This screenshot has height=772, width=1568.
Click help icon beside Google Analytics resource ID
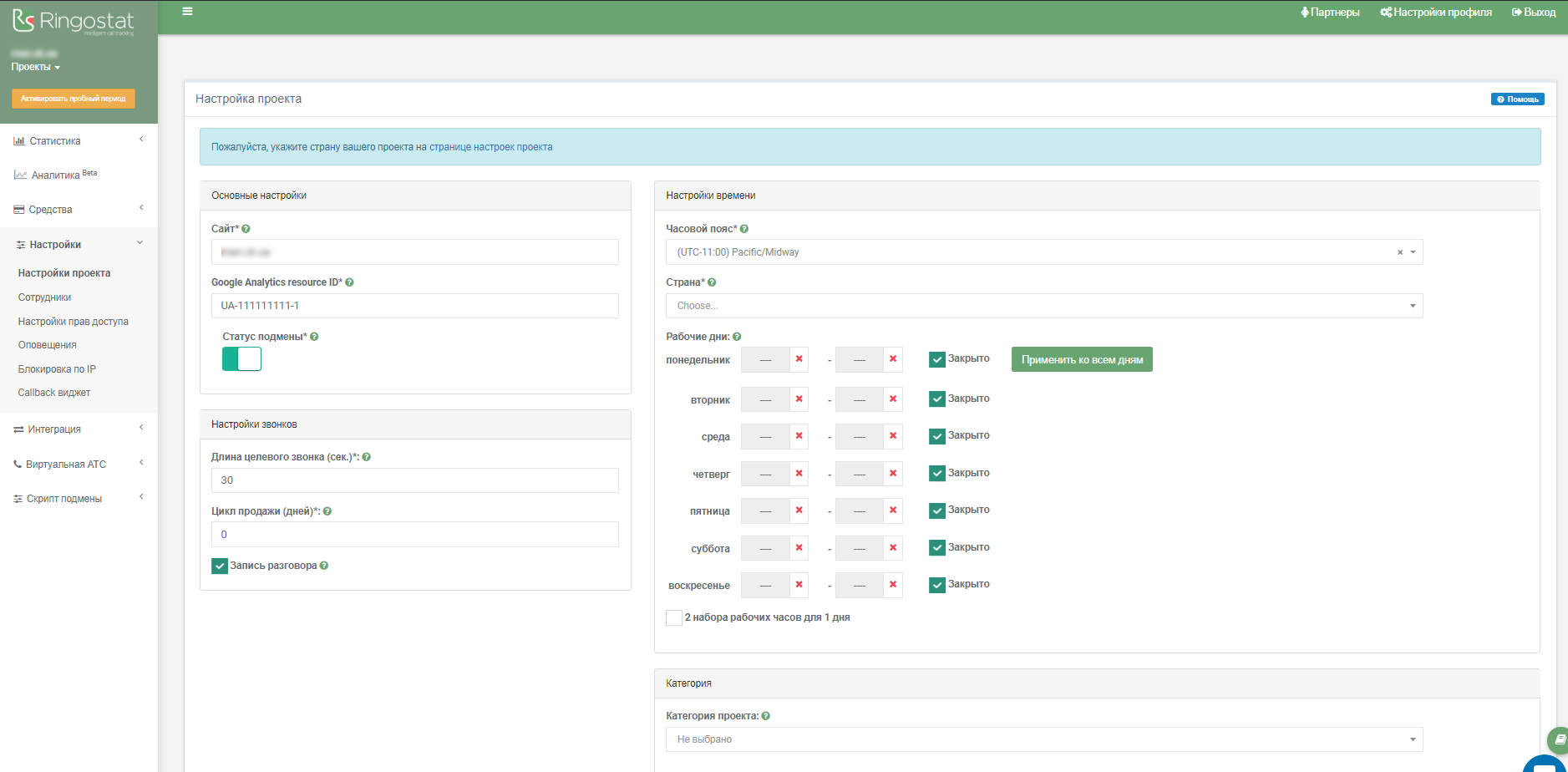click(x=349, y=282)
